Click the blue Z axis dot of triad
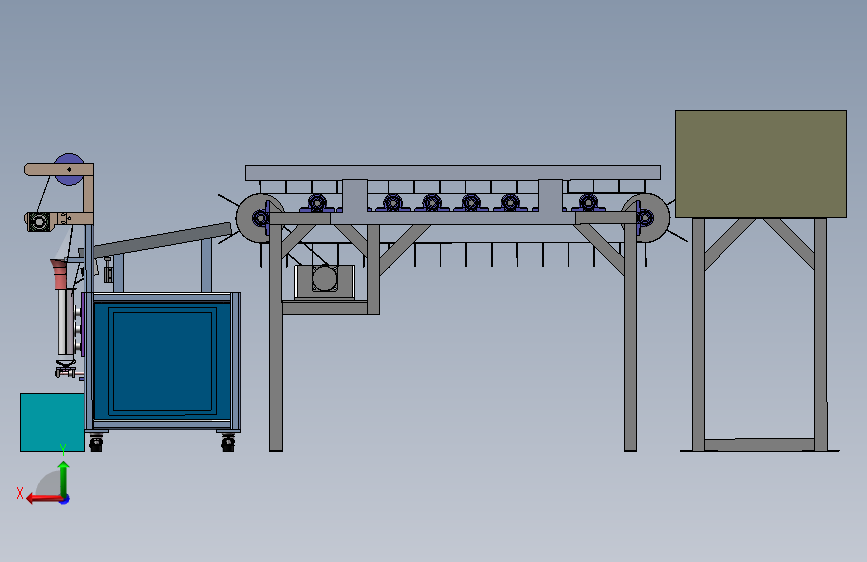Image resolution: width=867 pixels, height=562 pixels. [x=65, y=499]
